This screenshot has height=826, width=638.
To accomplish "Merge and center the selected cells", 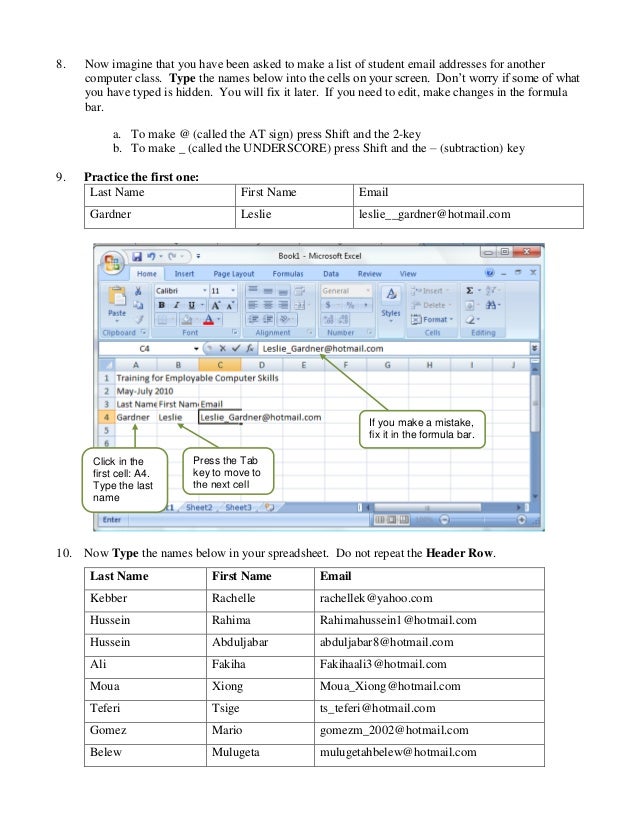I will 299,305.
